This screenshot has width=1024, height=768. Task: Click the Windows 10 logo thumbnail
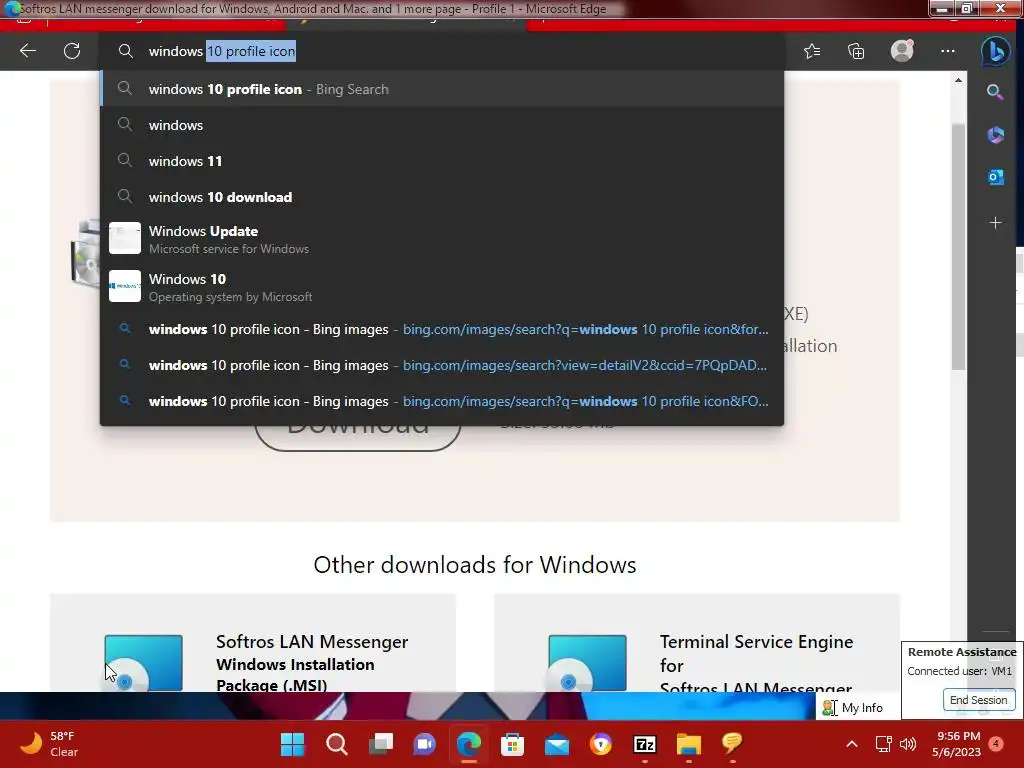tap(125, 286)
